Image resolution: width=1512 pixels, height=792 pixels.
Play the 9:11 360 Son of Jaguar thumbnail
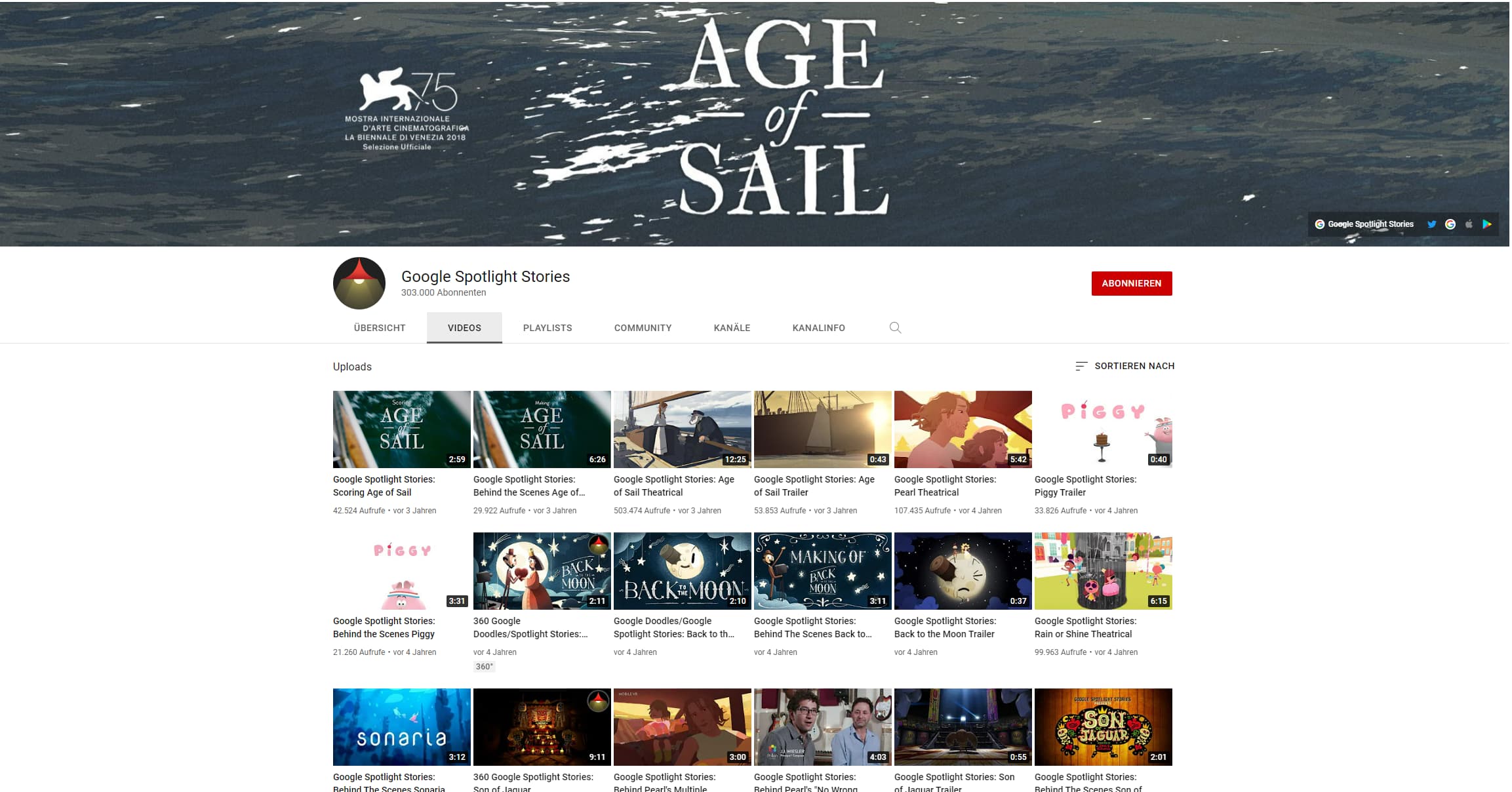(x=542, y=727)
